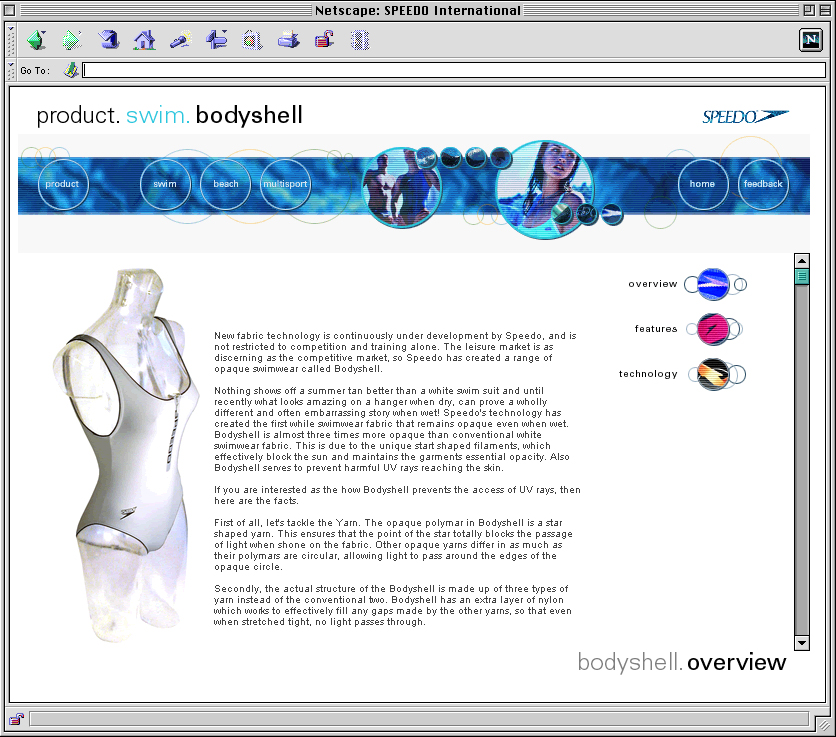836x737 pixels.
Task: Open the swim navigation circle
Action: tap(165, 184)
